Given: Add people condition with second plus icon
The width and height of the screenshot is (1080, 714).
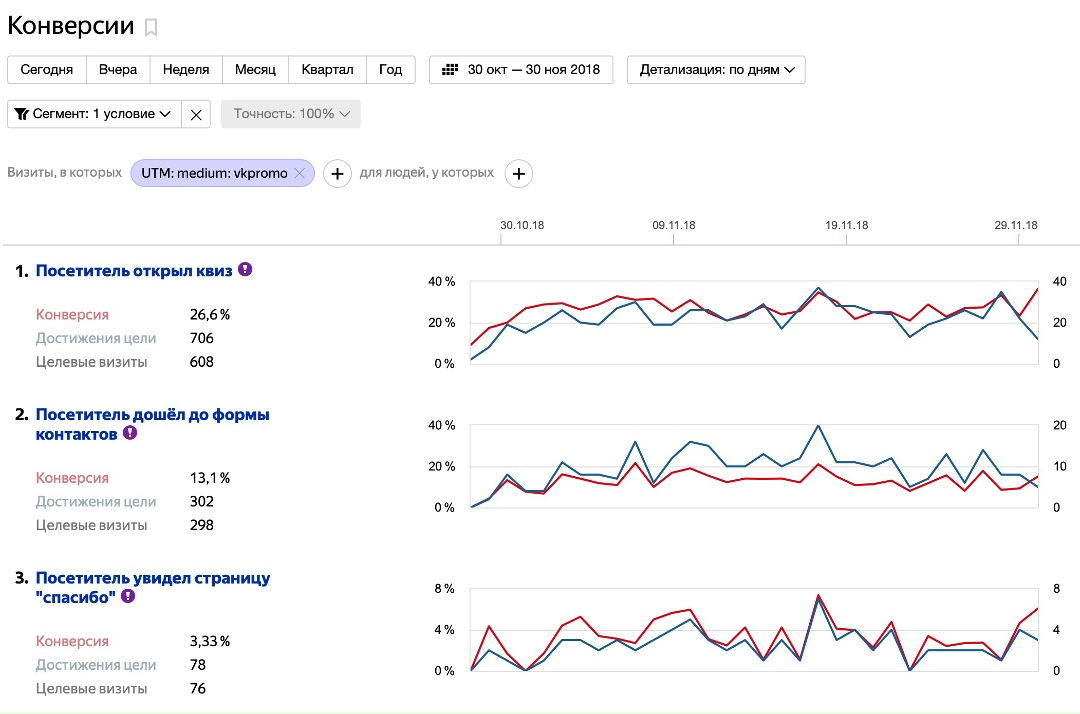Looking at the screenshot, I should pos(518,174).
